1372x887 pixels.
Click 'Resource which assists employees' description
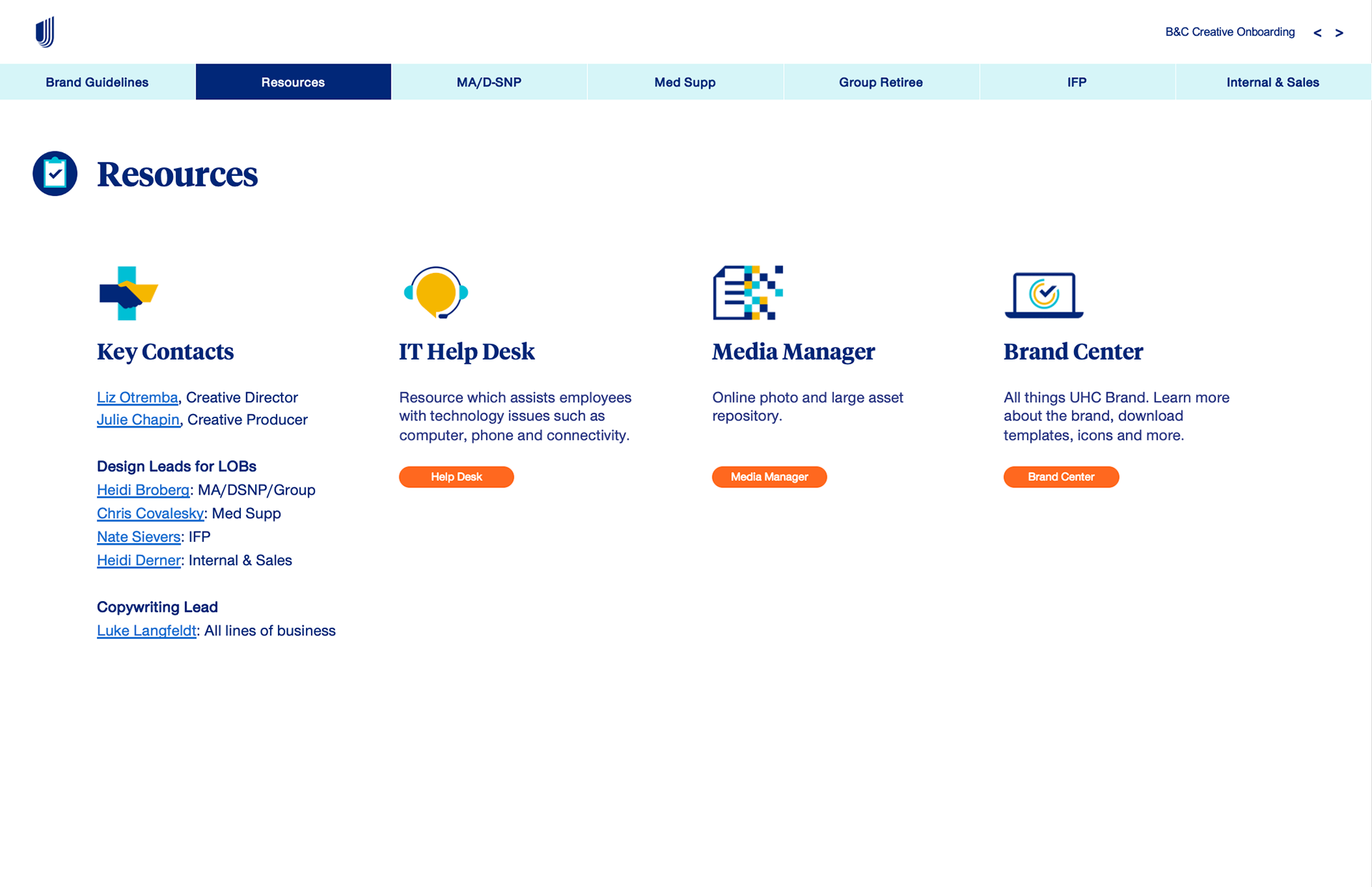coord(515,416)
